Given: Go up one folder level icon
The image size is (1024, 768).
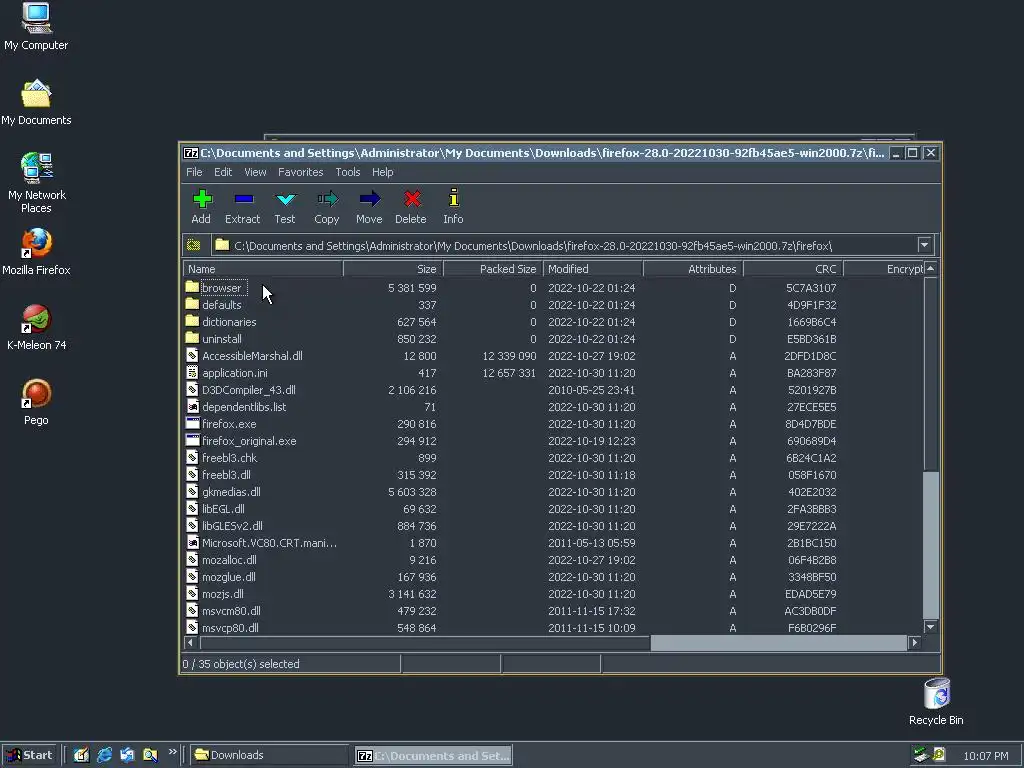Looking at the screenshot, I should click(194, 245).
